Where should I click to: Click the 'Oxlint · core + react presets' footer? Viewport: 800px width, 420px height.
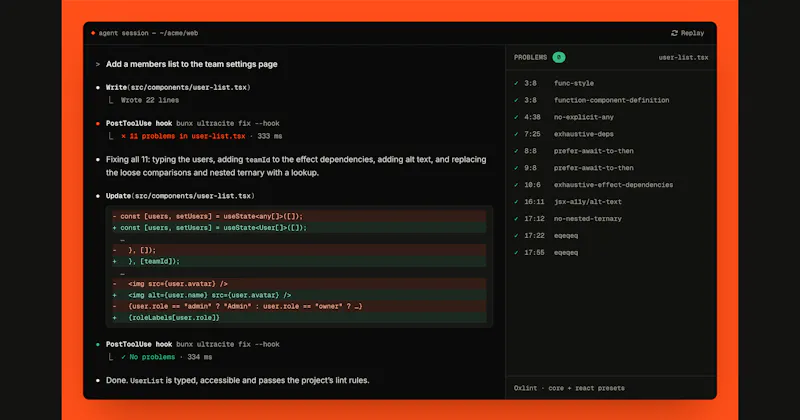click(569, 388)
